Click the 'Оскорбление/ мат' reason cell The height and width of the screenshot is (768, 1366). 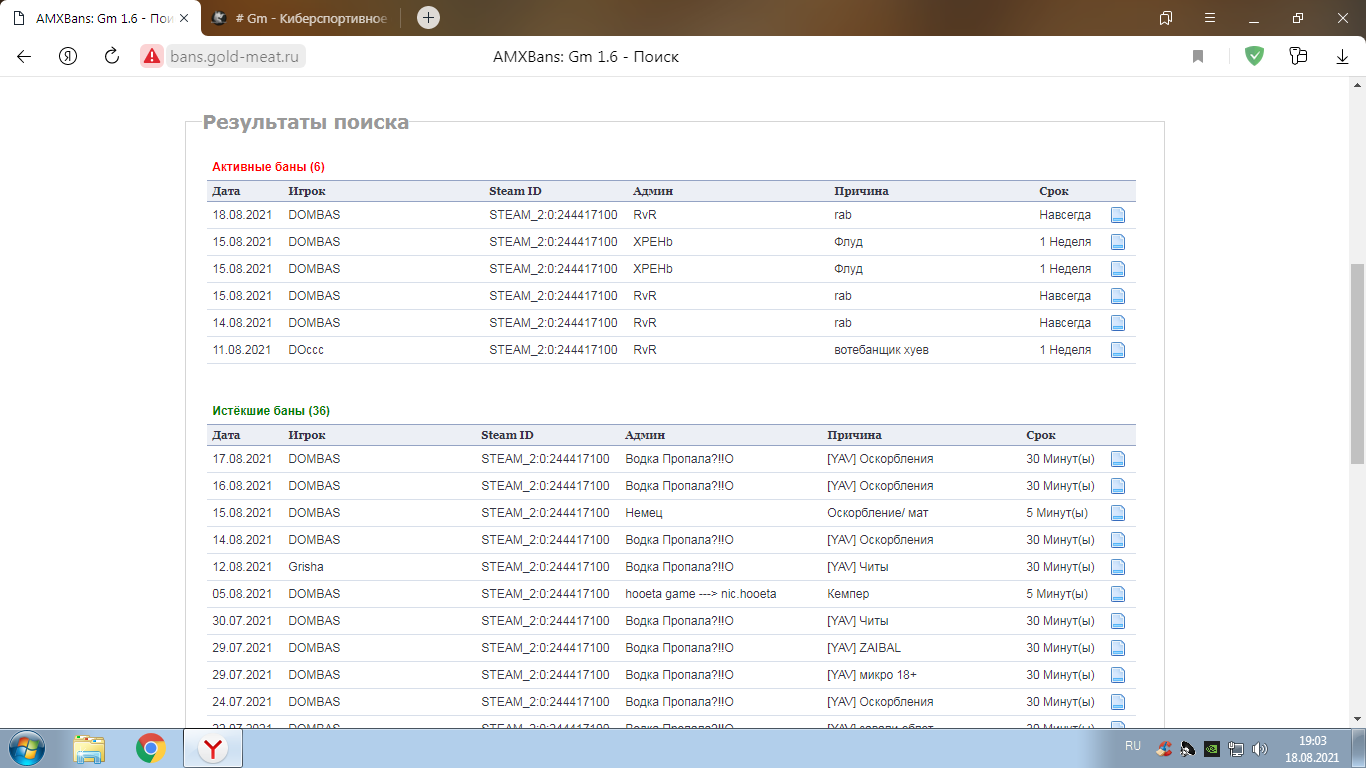(x=877, y=513)
